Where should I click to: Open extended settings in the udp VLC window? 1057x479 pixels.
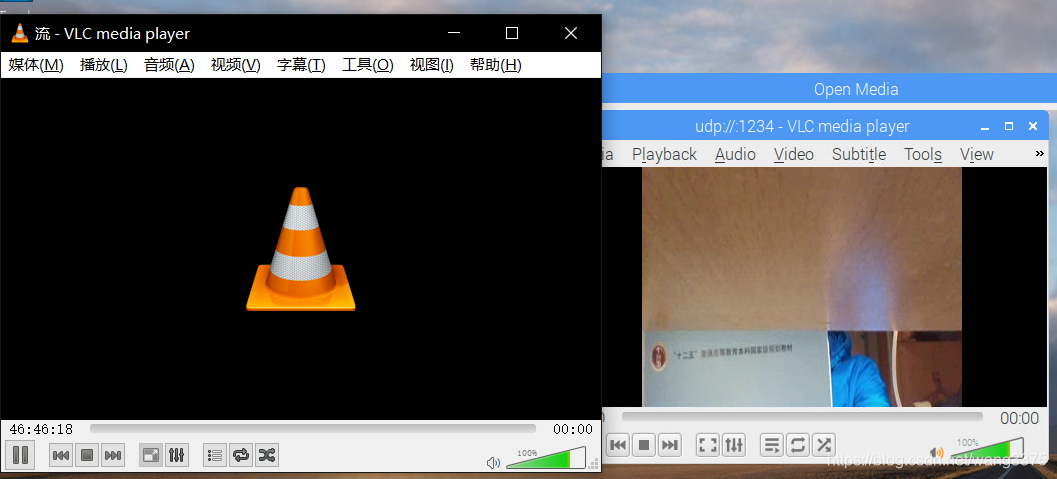click(x=733, y=445)
